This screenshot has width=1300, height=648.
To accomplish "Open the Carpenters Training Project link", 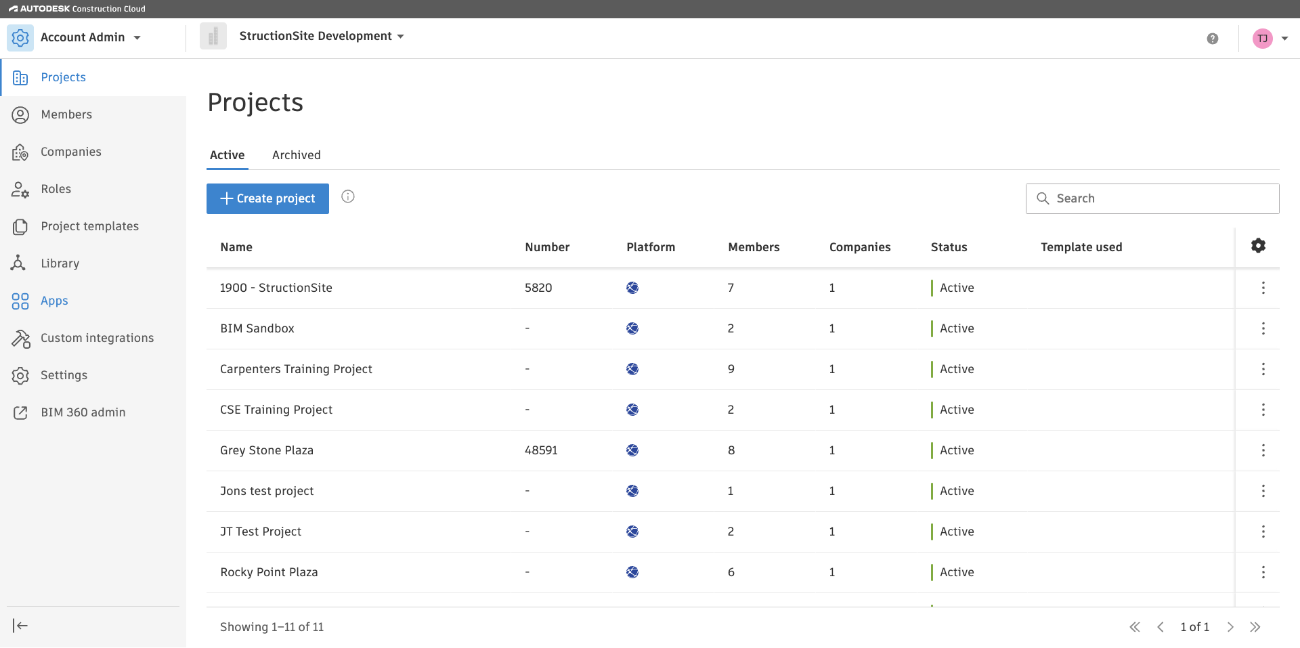I will pos(296,369).
